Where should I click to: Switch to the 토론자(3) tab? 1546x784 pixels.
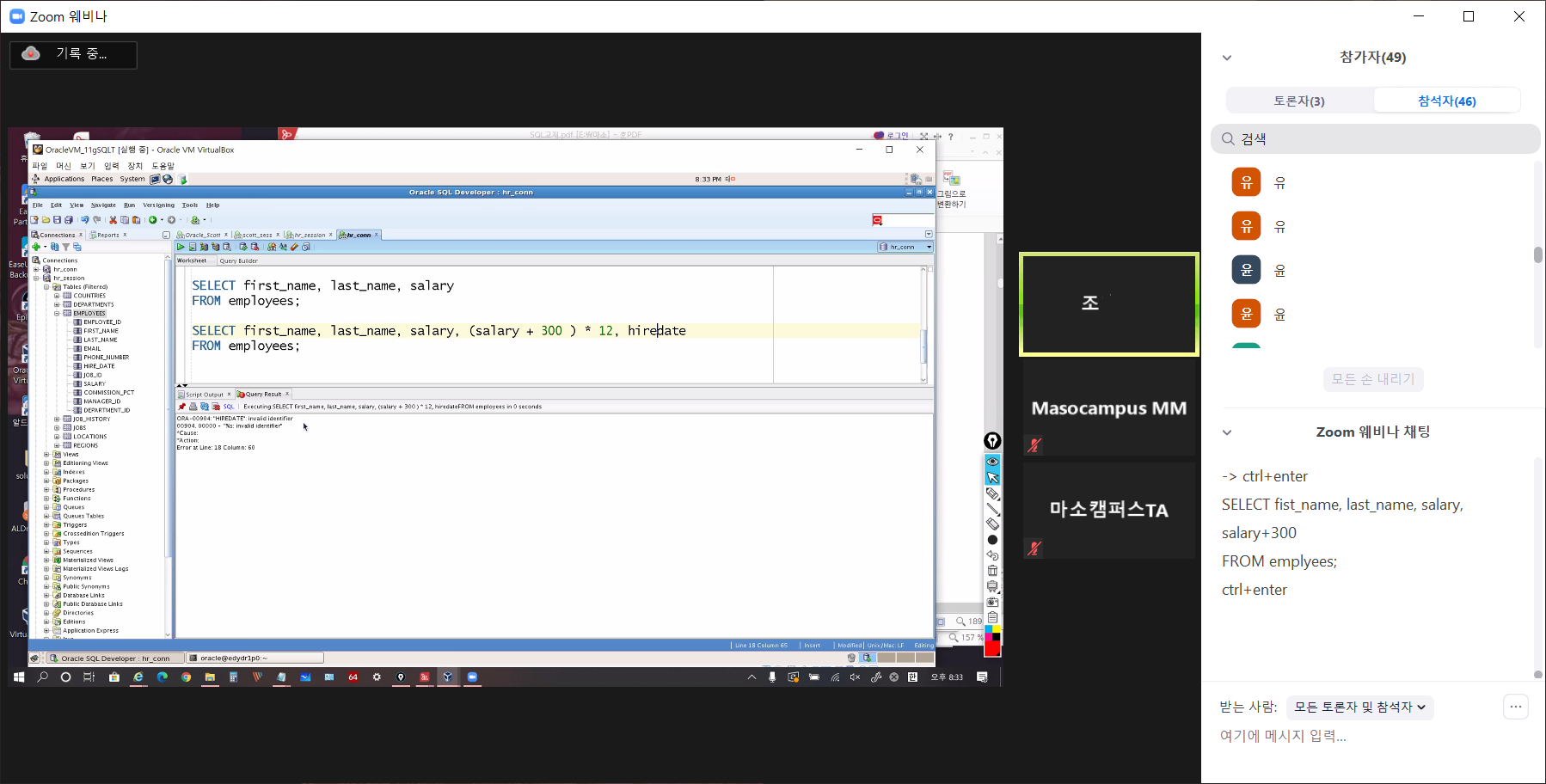pyautogui.click(x=1299, y=101)
